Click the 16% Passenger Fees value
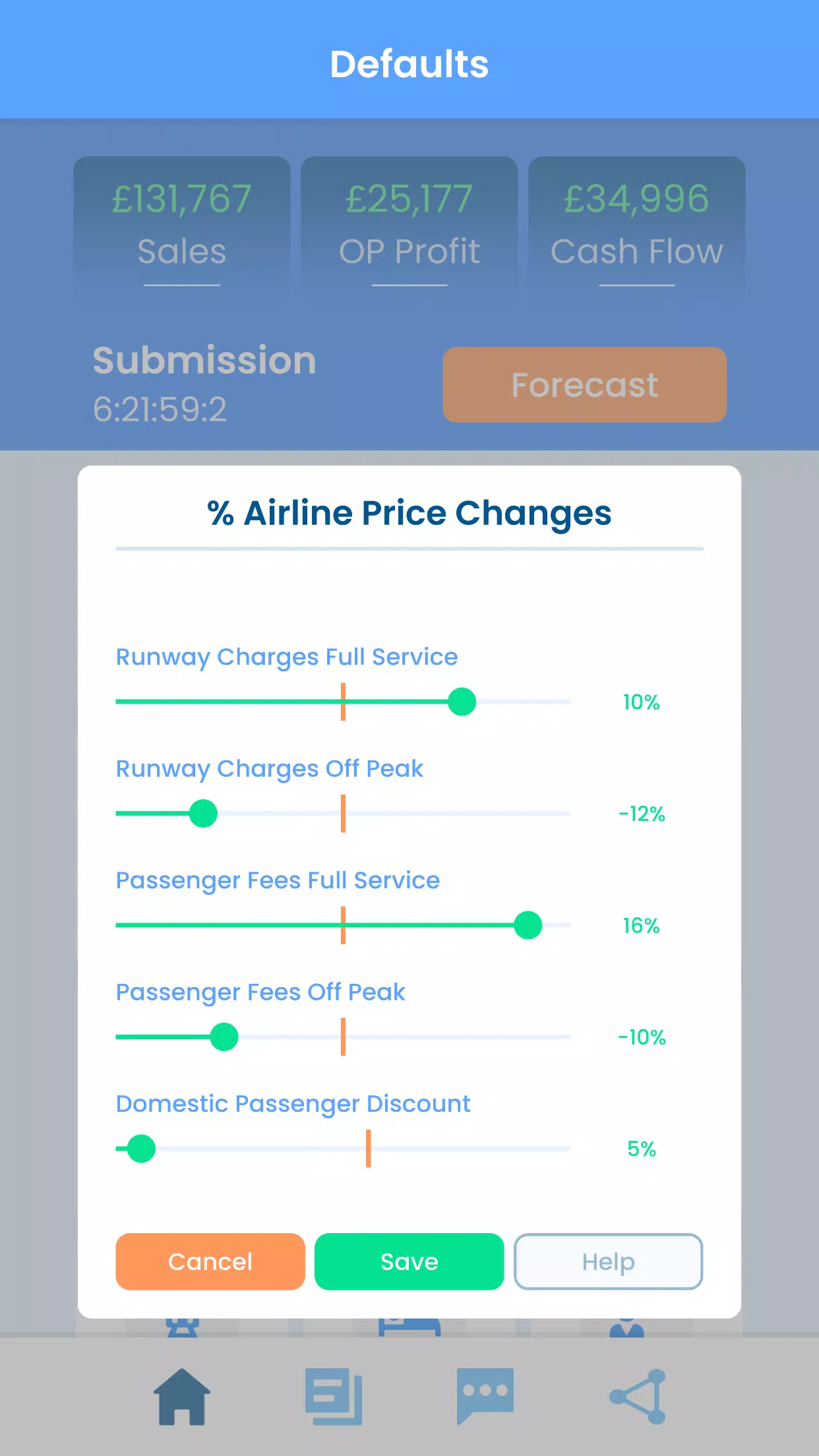 tap(641, 926)
